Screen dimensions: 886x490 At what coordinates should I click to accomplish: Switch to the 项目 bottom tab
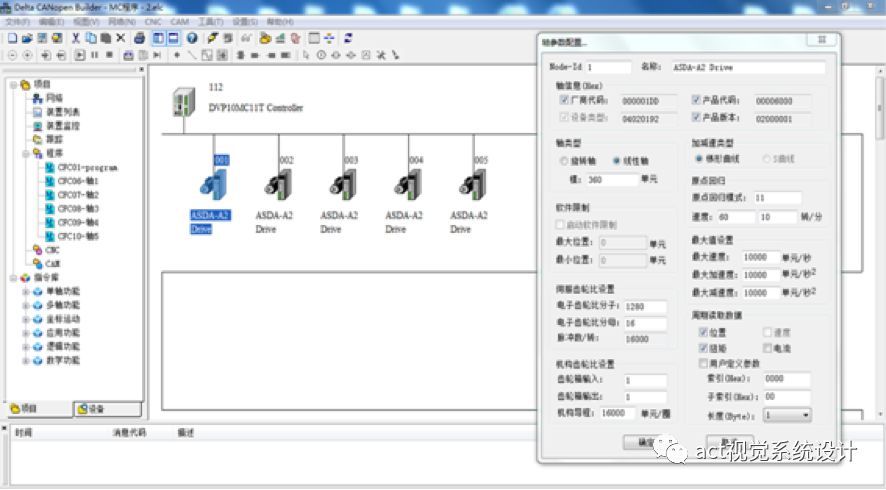point(39,409)
